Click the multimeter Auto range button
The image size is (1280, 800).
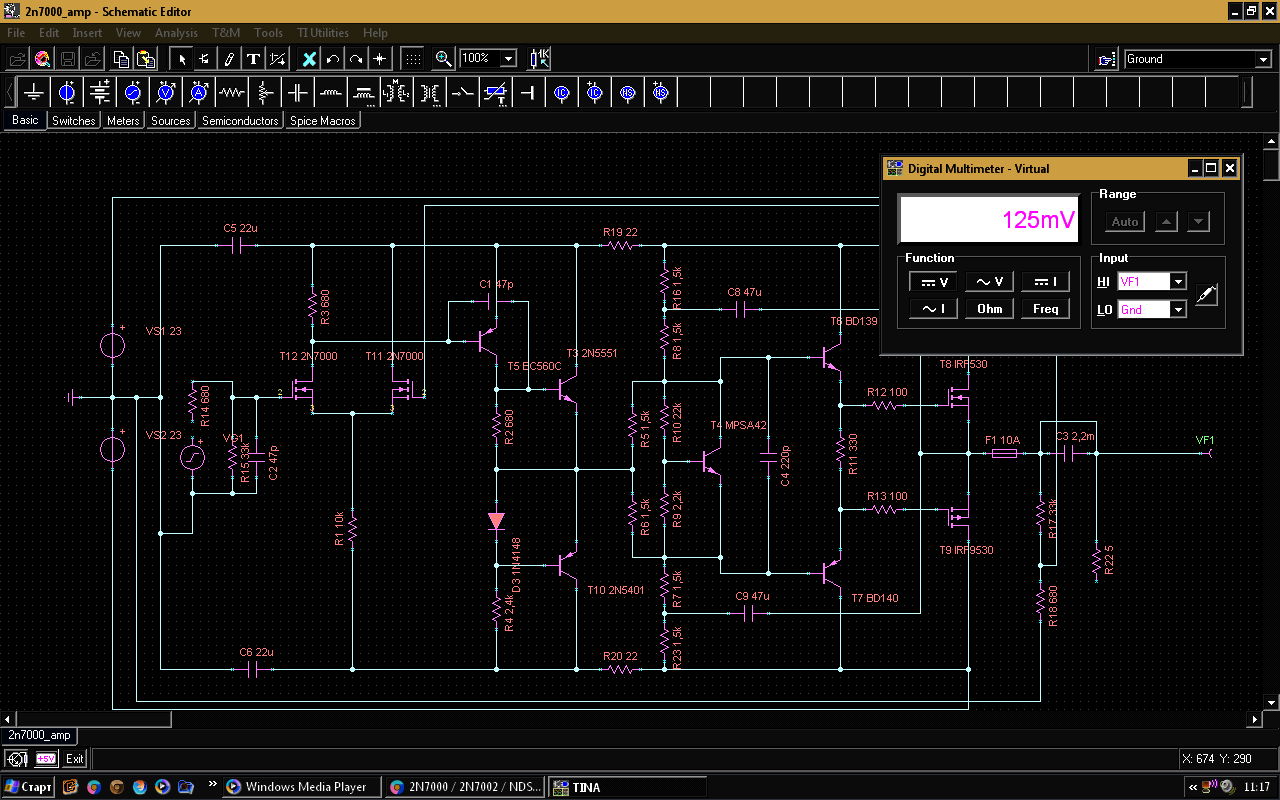1125,222
